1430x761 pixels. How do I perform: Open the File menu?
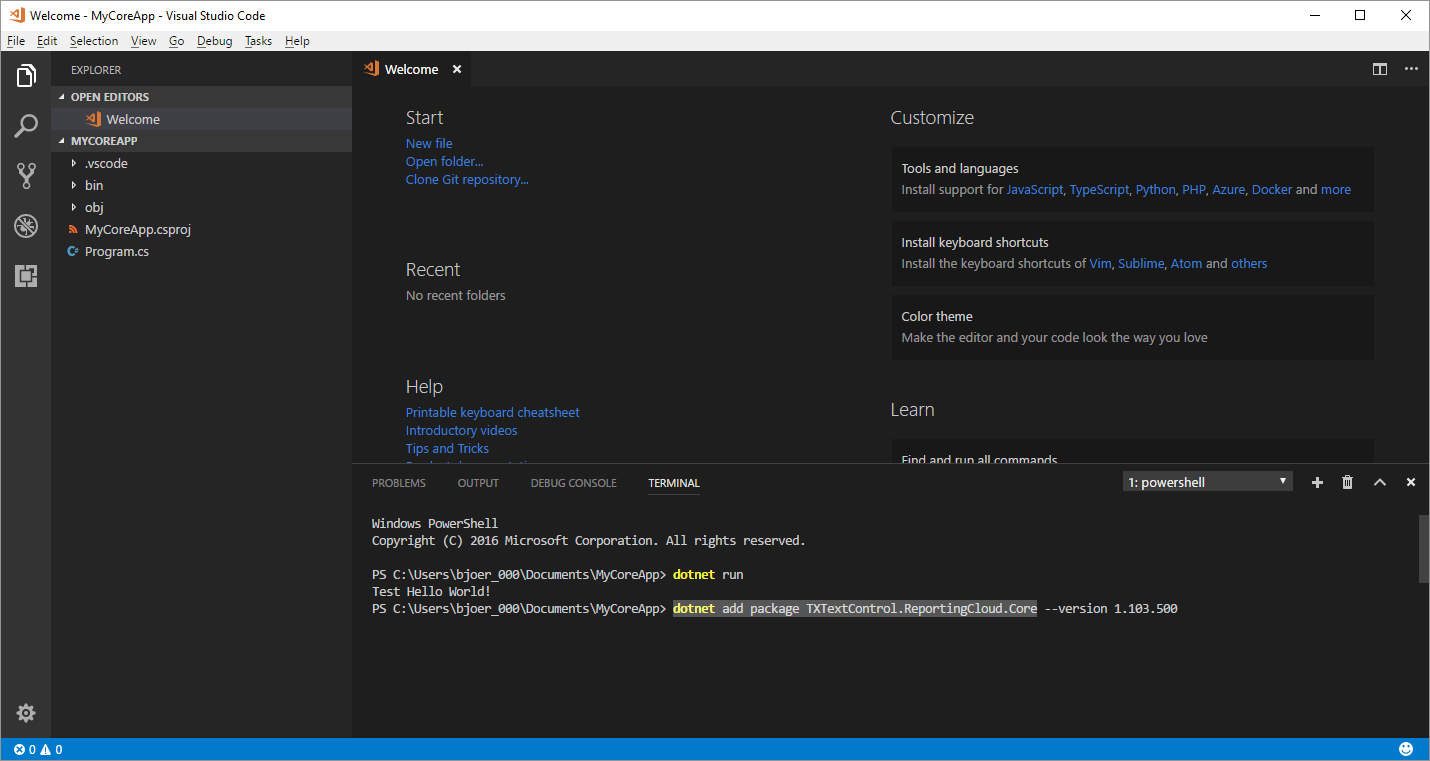click(15, 41)
